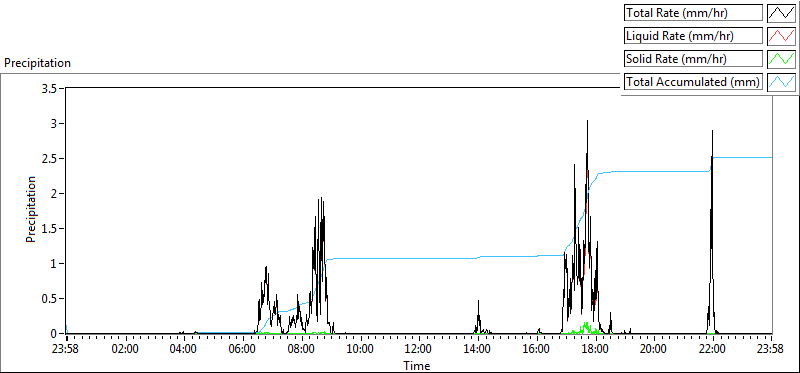Select the Total Accumulated (mm) legend label
800x373 pixels.
click(x=693, y=82)
